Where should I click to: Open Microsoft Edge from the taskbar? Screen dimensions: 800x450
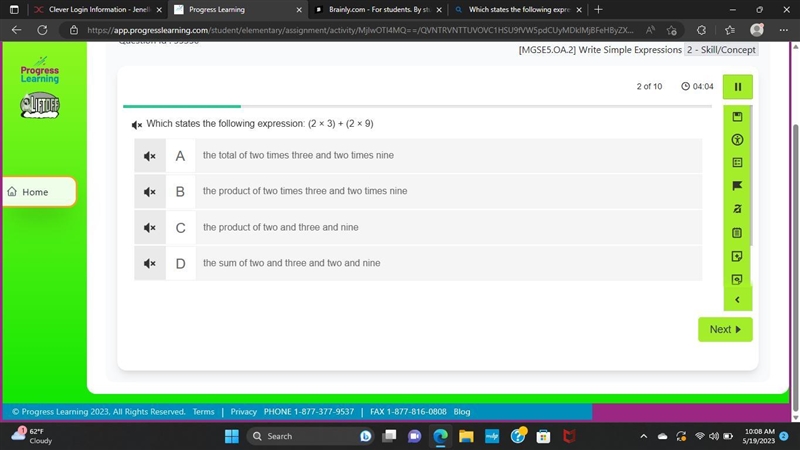coord(440,436)
